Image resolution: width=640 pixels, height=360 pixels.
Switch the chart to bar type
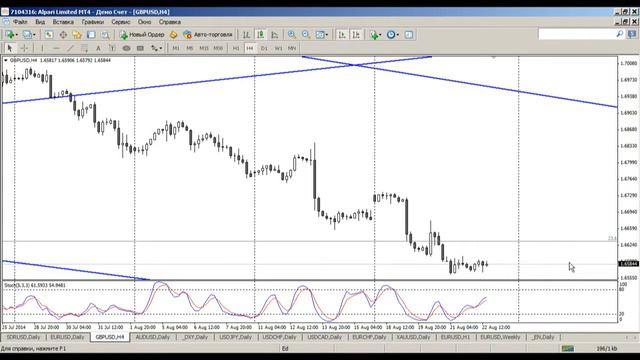click(x=247, y=35)
